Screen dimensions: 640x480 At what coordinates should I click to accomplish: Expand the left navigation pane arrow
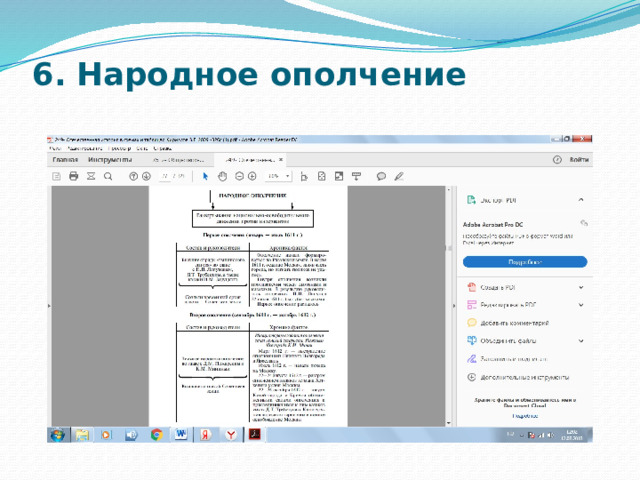[x=49, y=306]
